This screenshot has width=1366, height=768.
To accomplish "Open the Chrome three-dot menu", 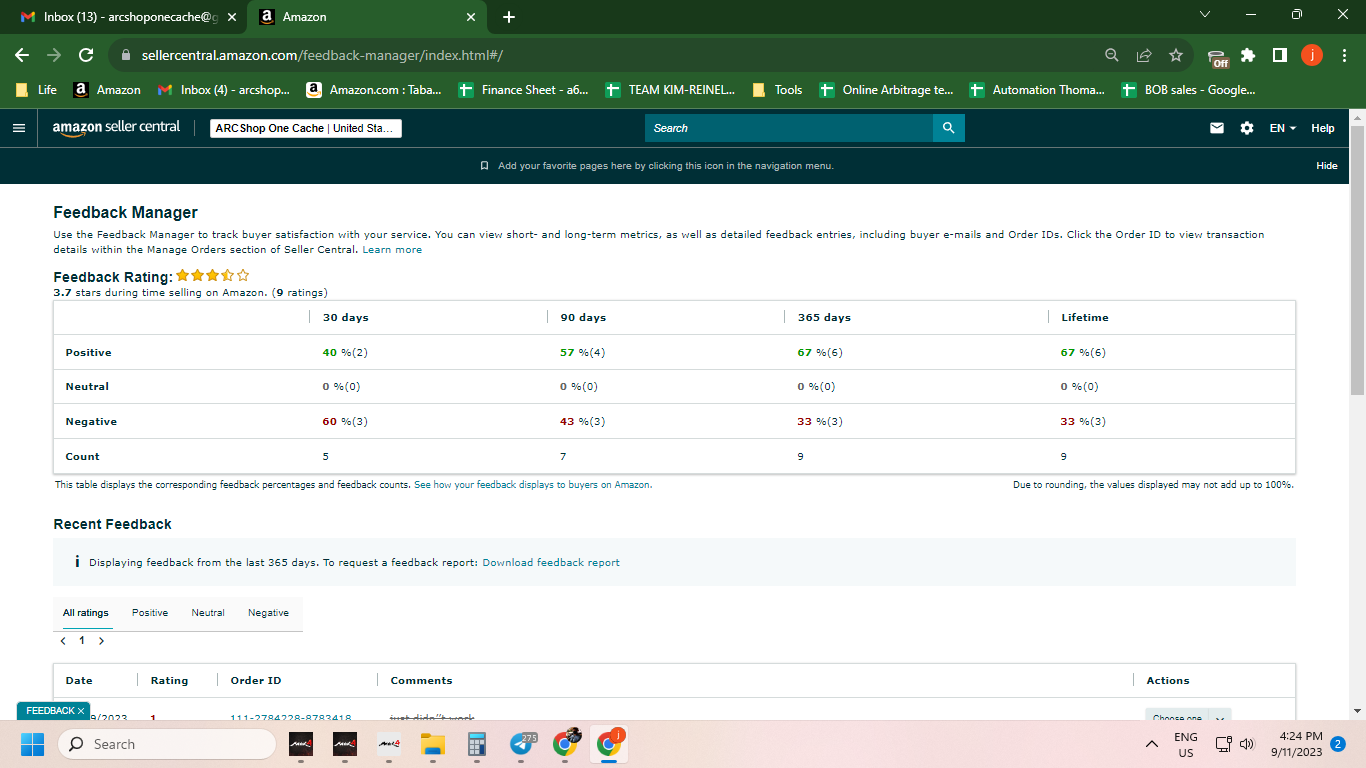I will 1343,55.
